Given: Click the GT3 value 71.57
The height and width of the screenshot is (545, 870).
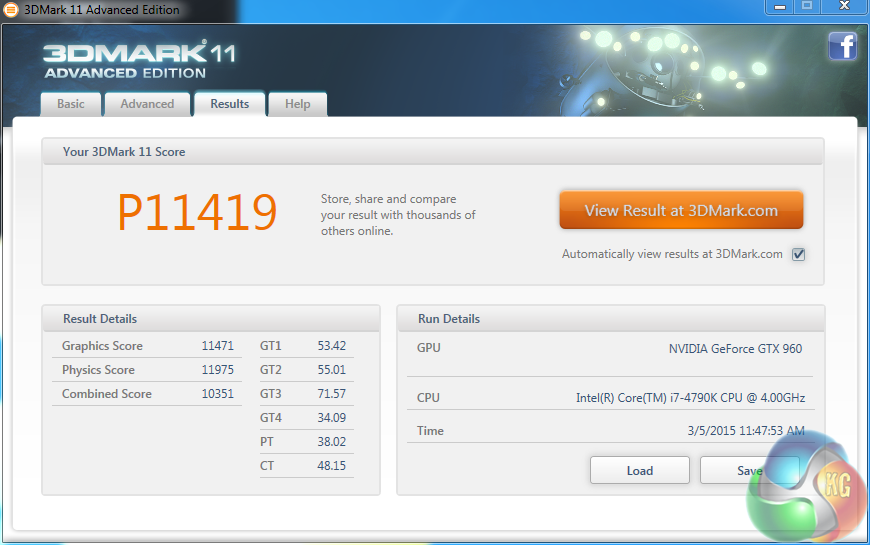Looking at the screenshot, I should pos(332,393).
